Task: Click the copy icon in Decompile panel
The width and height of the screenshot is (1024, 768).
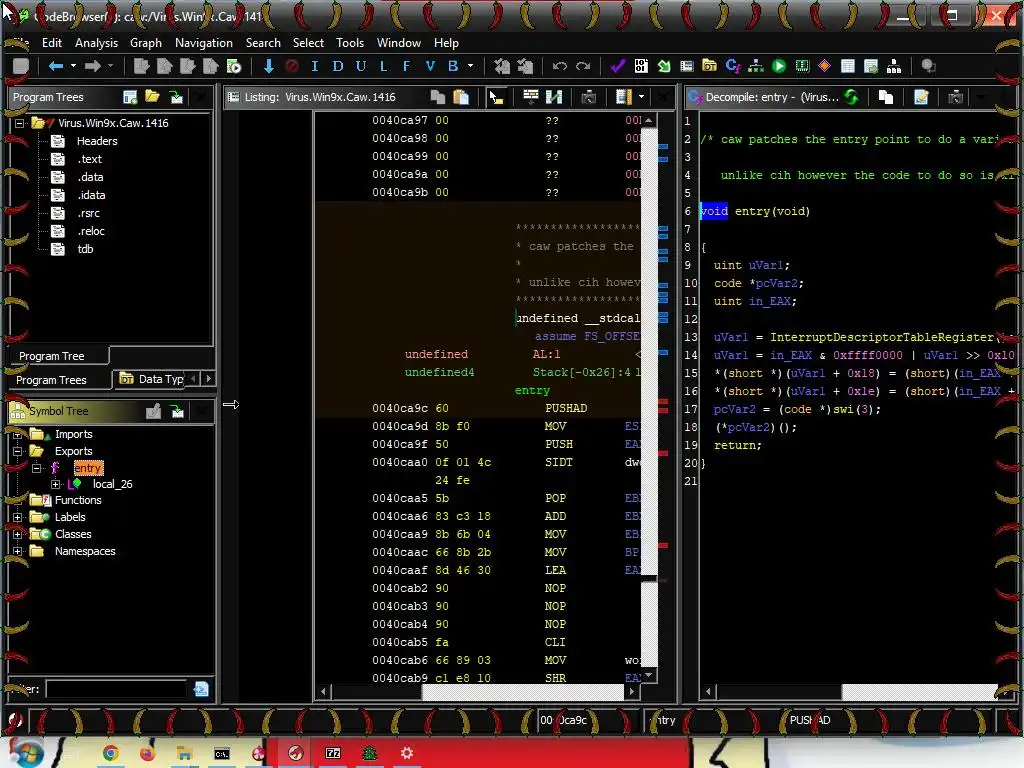Action: pos(886,97)
